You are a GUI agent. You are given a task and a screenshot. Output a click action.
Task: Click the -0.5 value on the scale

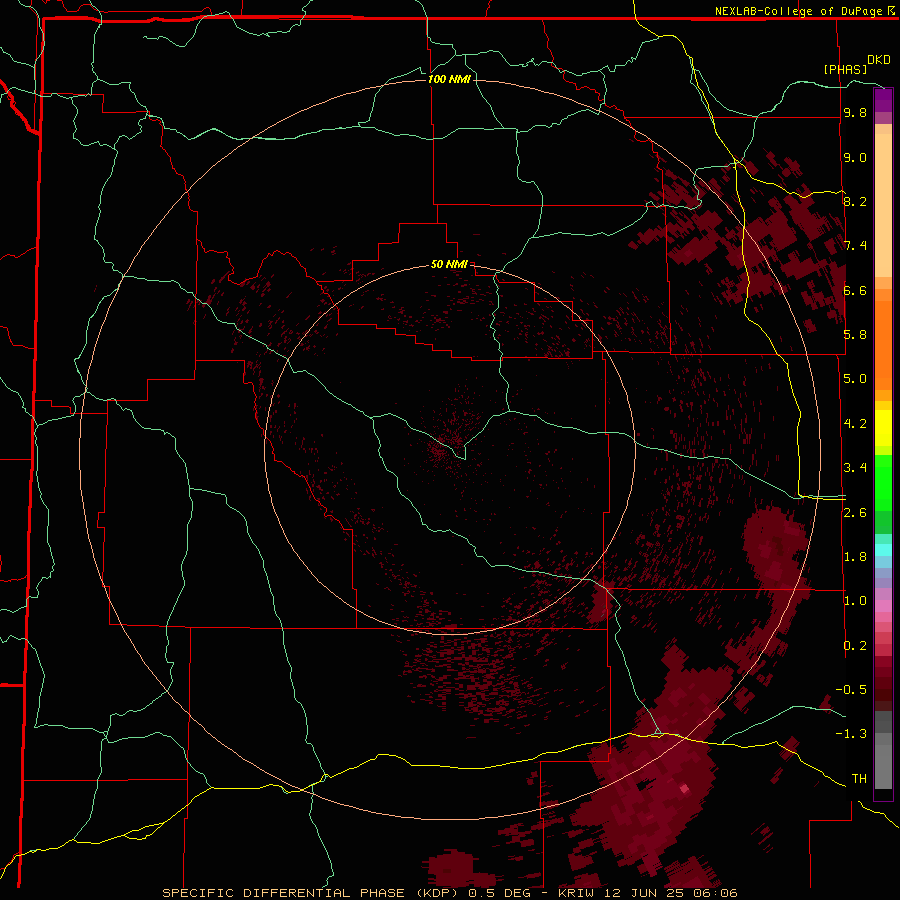(x=851, y=689)
